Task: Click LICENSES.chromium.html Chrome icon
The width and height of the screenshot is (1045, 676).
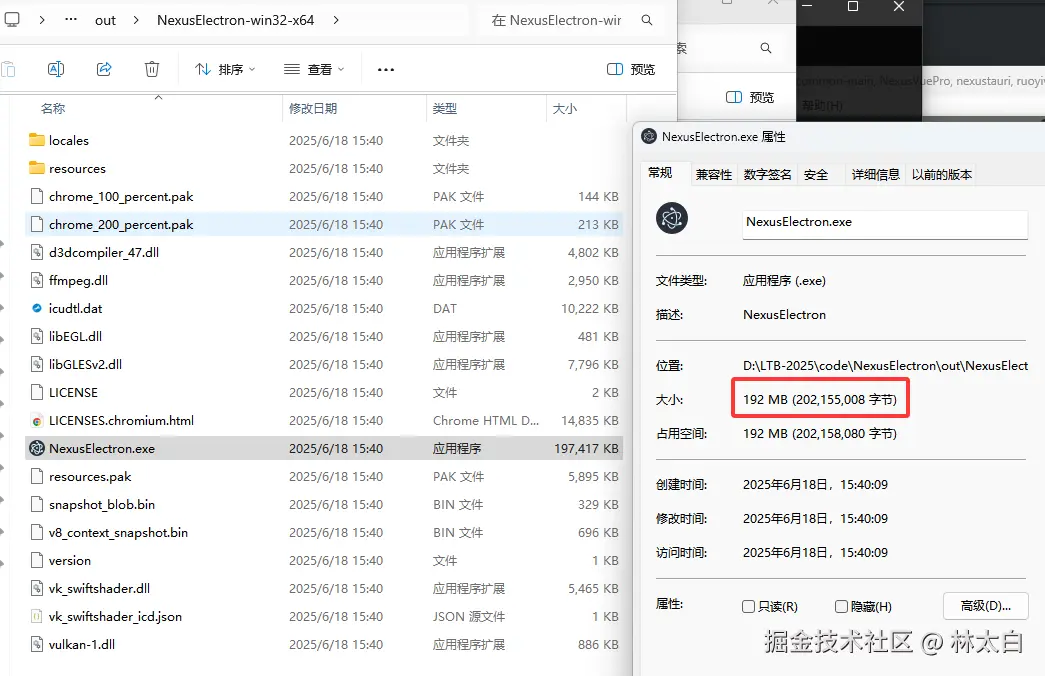Action: pos(37,421)
